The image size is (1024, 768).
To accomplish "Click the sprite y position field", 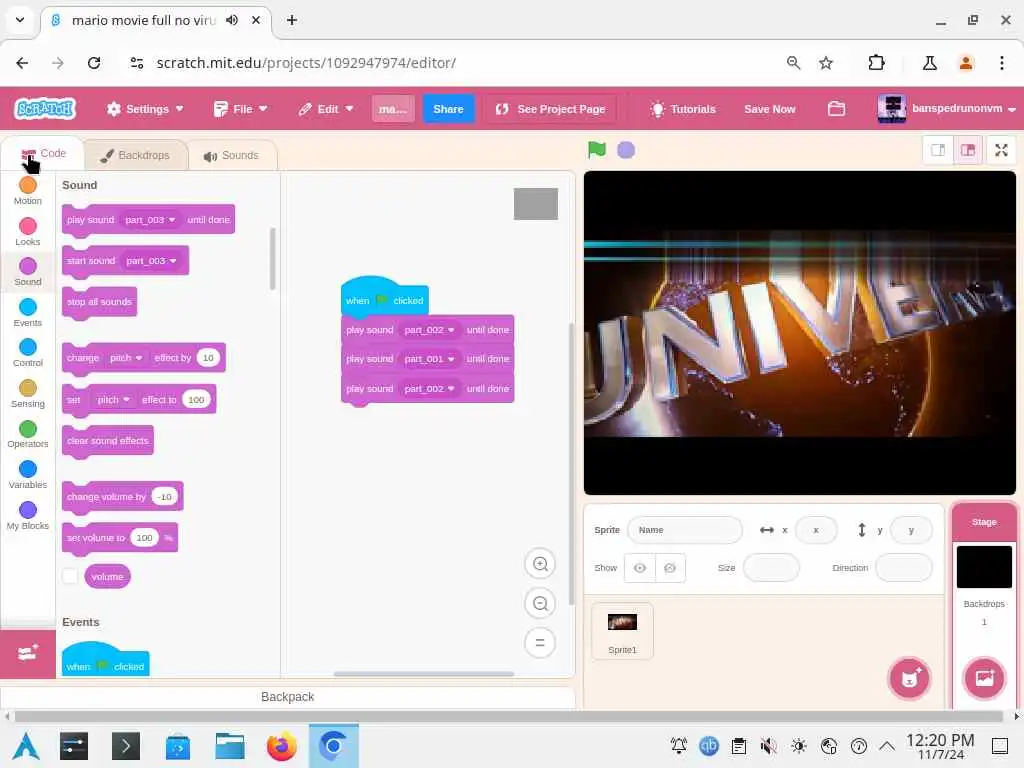I will click(x=911, y=530).
